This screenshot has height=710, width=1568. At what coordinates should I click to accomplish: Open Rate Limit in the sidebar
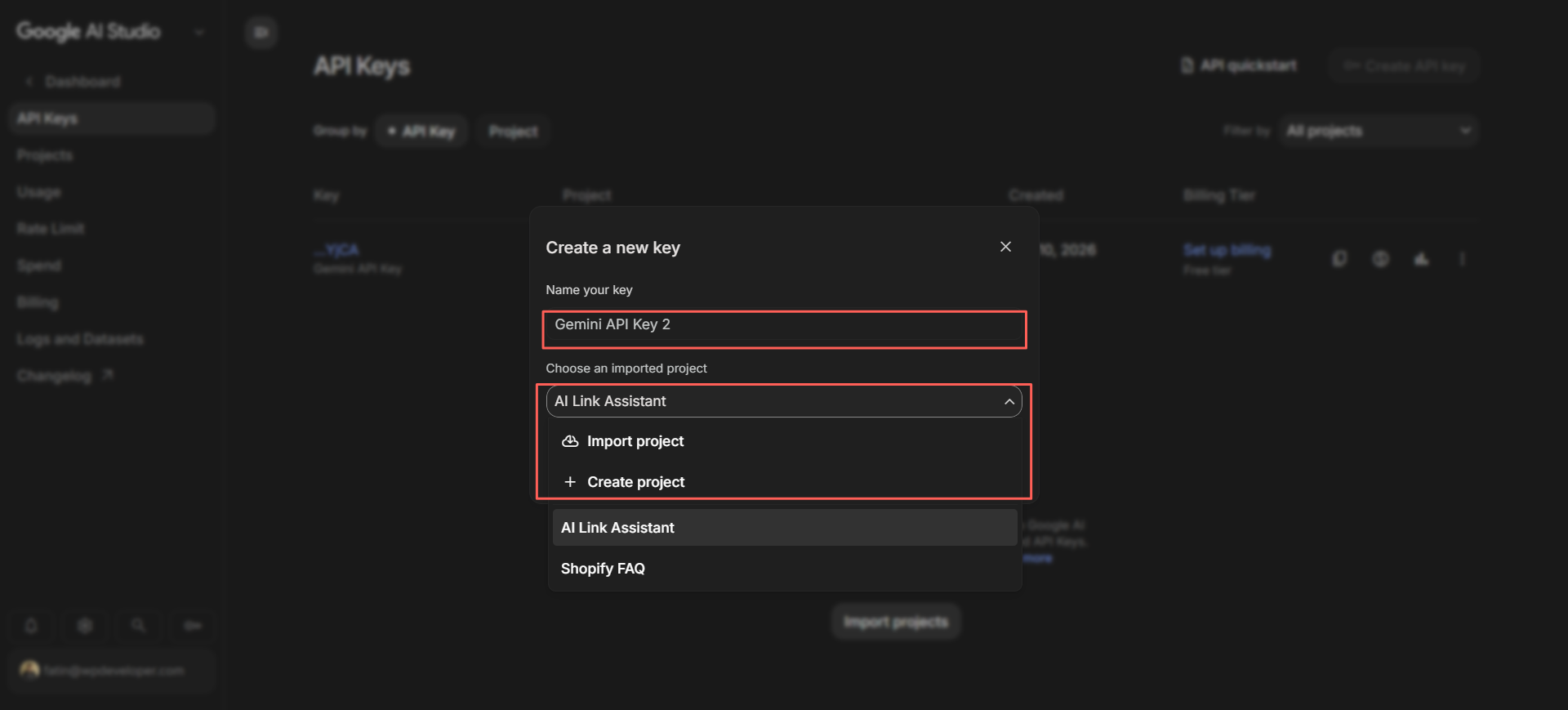click(x=51, y=229)
